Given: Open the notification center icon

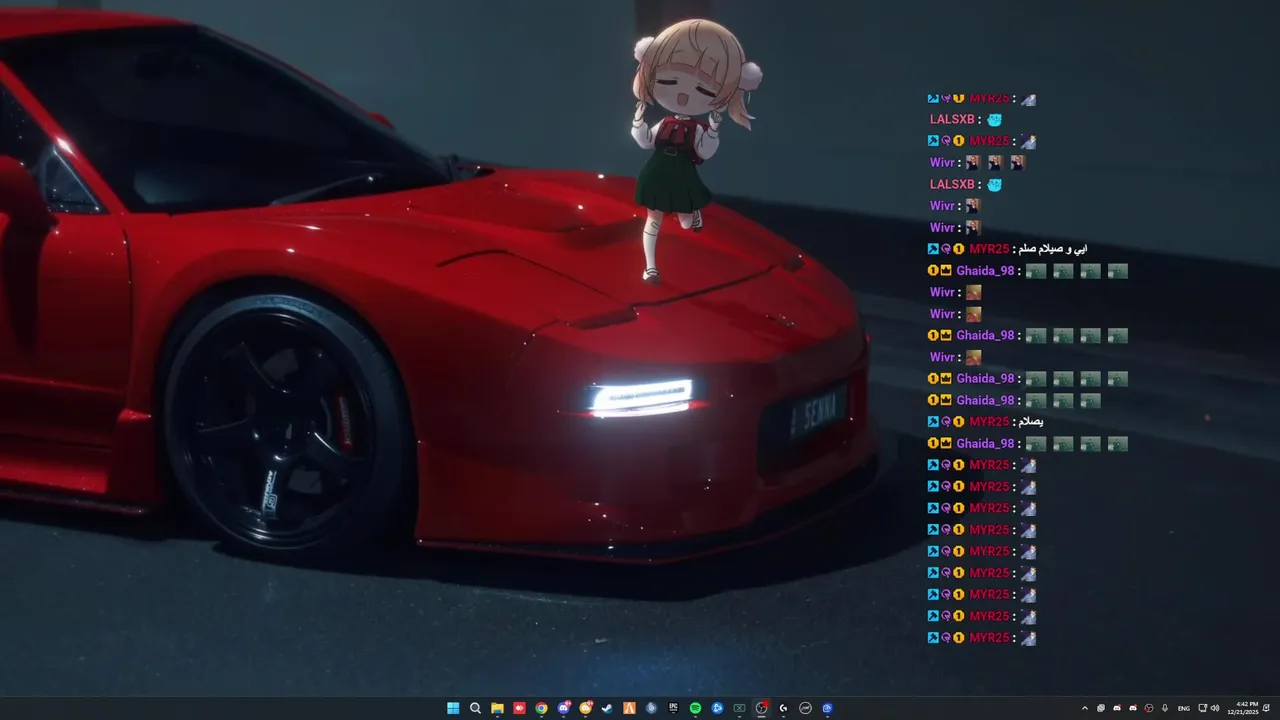Looking at the screenshot, I should (1267, 708).
